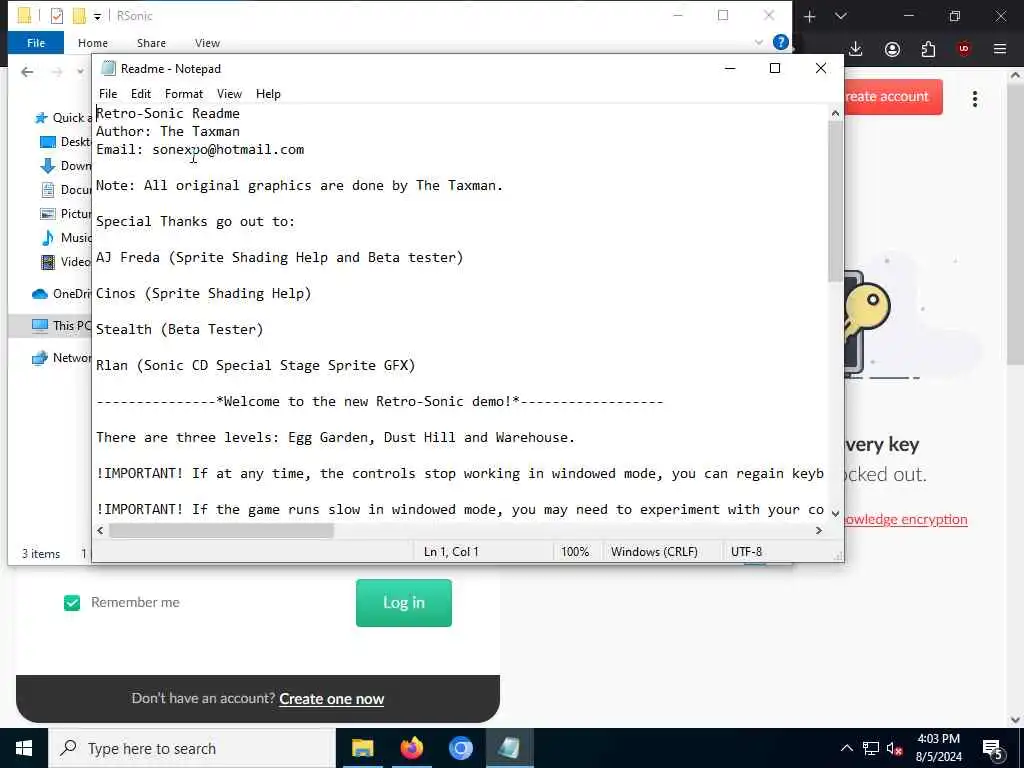Open the Notepad Format menu

point(184,94)
